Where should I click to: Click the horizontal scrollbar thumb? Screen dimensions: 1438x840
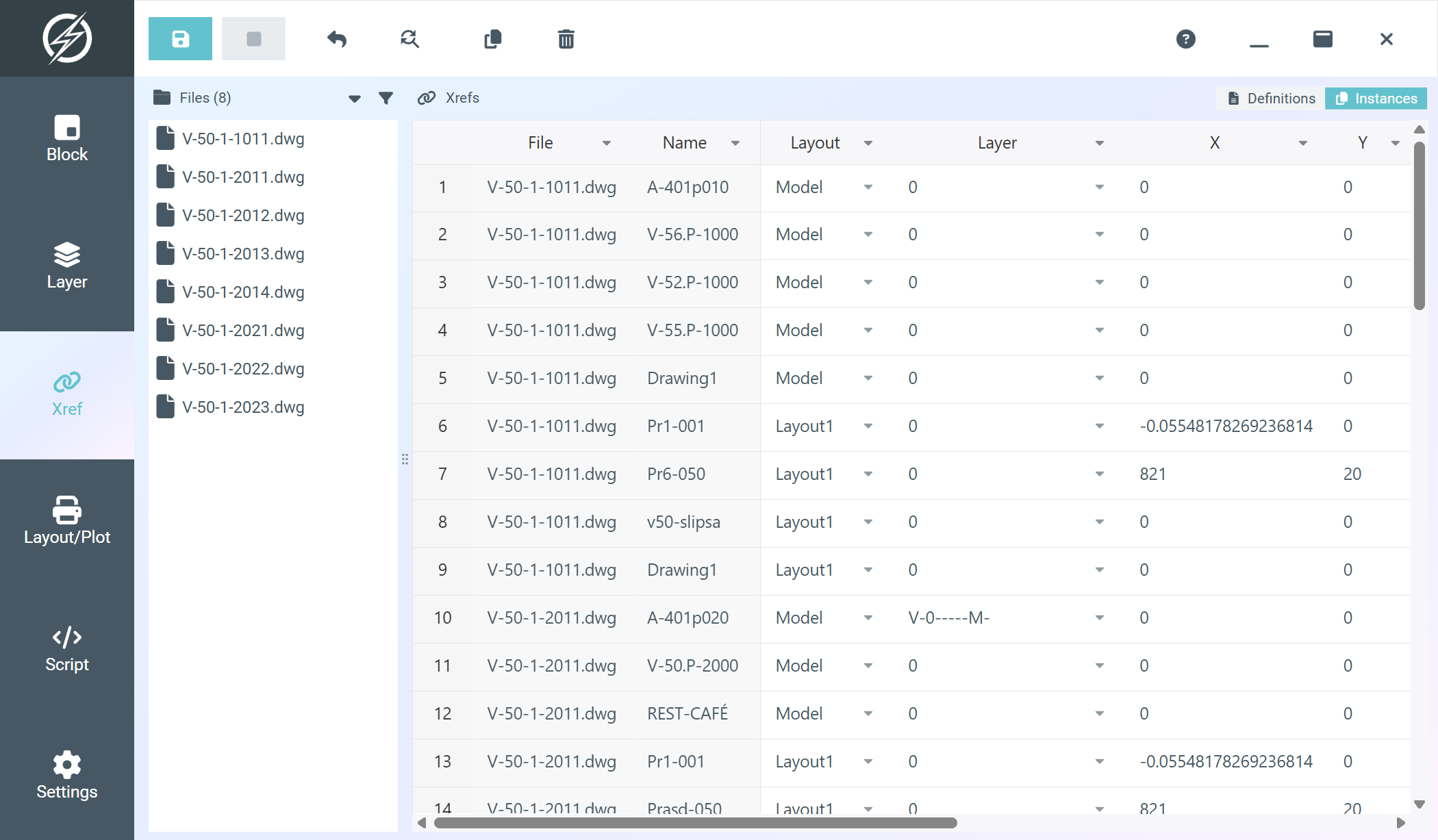click(x=696, y=823)
